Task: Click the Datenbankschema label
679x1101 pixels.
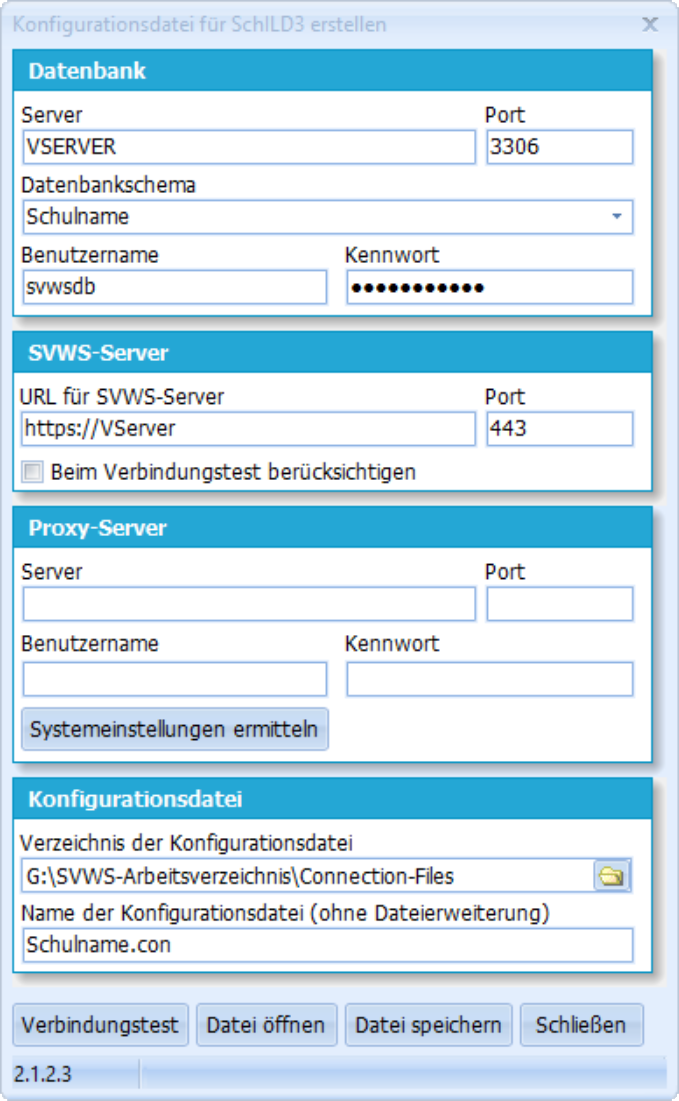Action: pos(109,185)
